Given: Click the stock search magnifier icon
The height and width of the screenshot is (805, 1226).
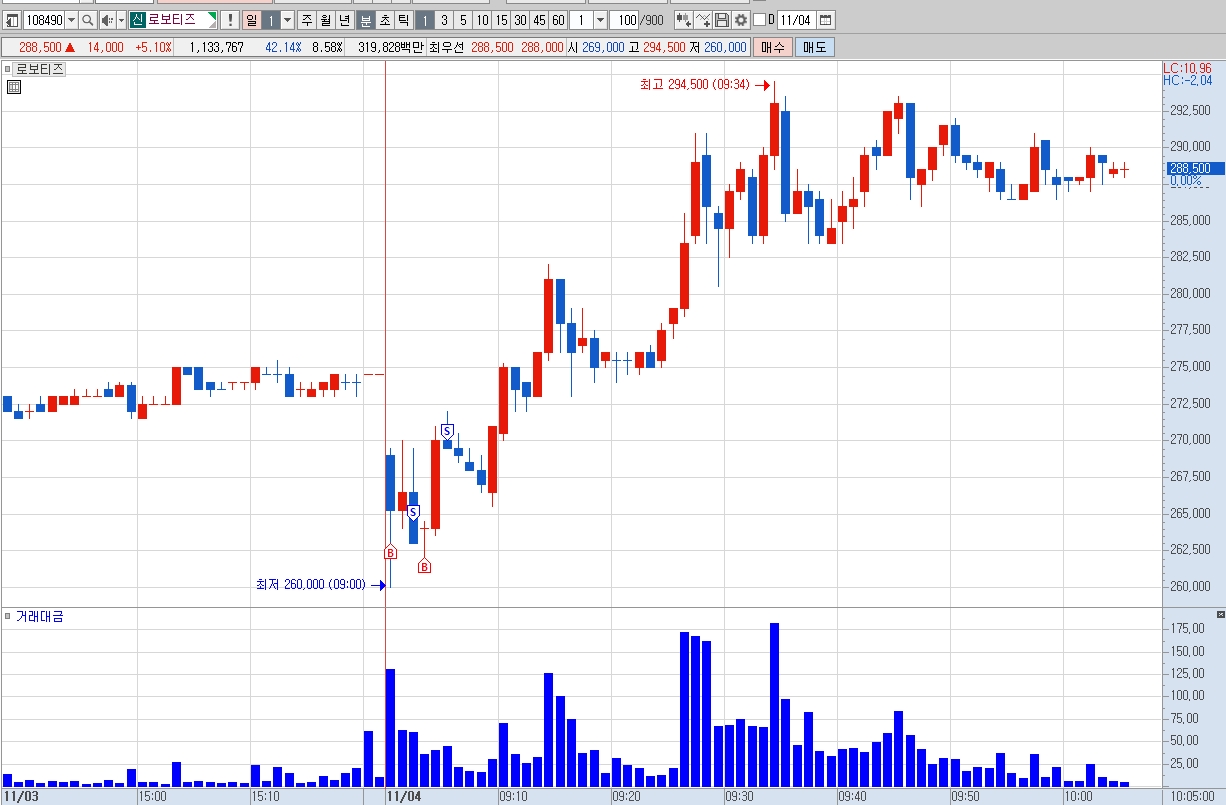Looking at the screenshot, I should 88,20.
